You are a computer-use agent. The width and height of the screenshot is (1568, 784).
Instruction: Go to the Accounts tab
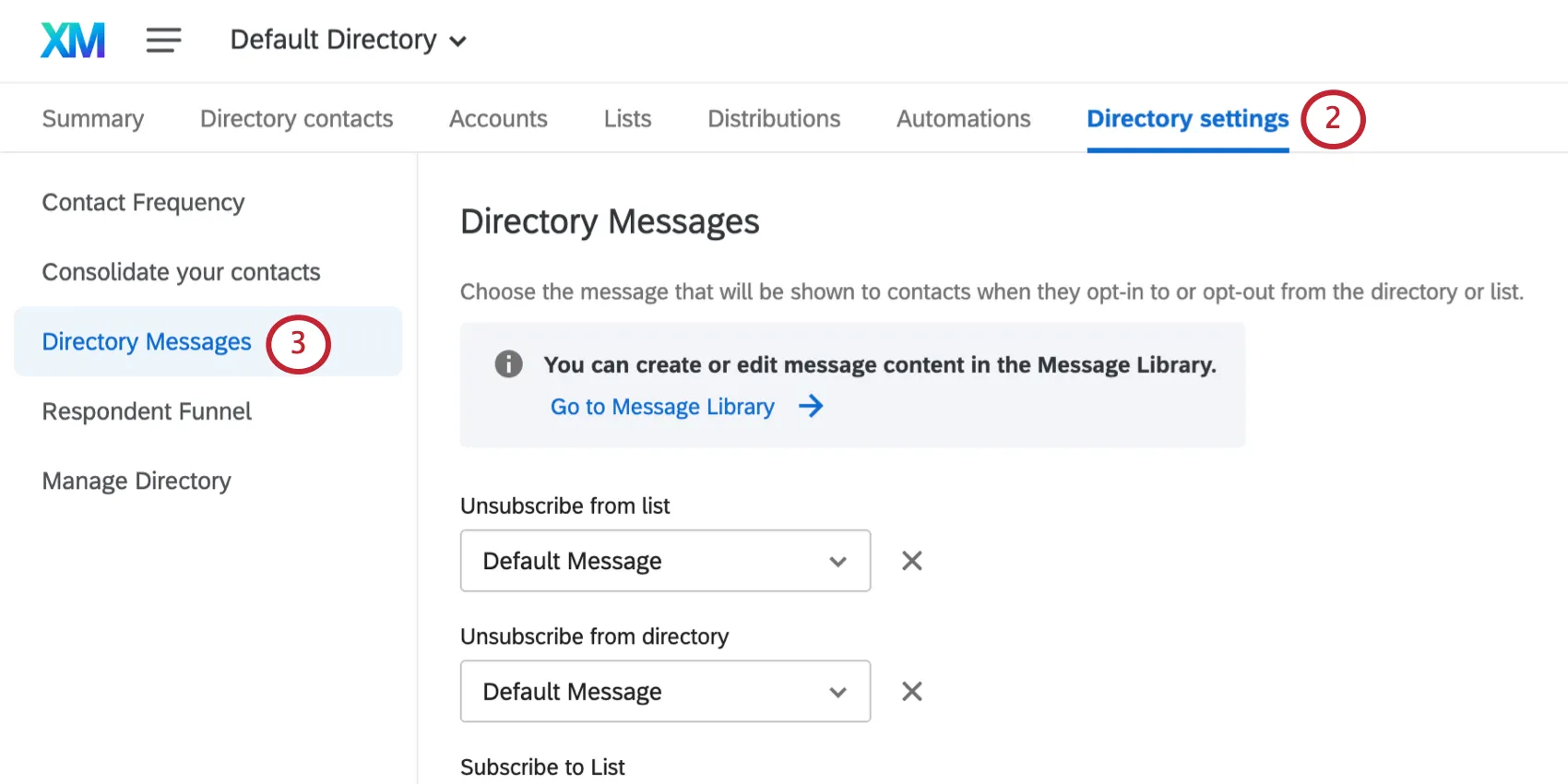point(498,119)
